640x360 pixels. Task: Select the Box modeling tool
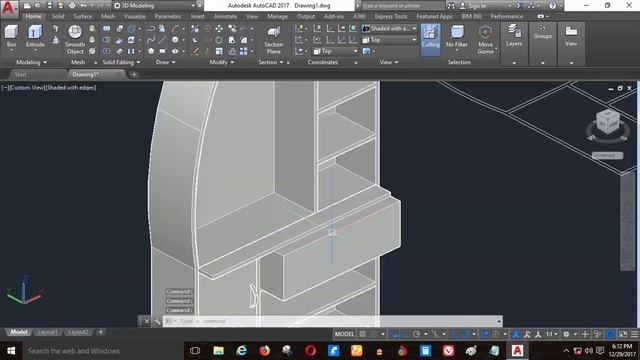tap(11, 37)
